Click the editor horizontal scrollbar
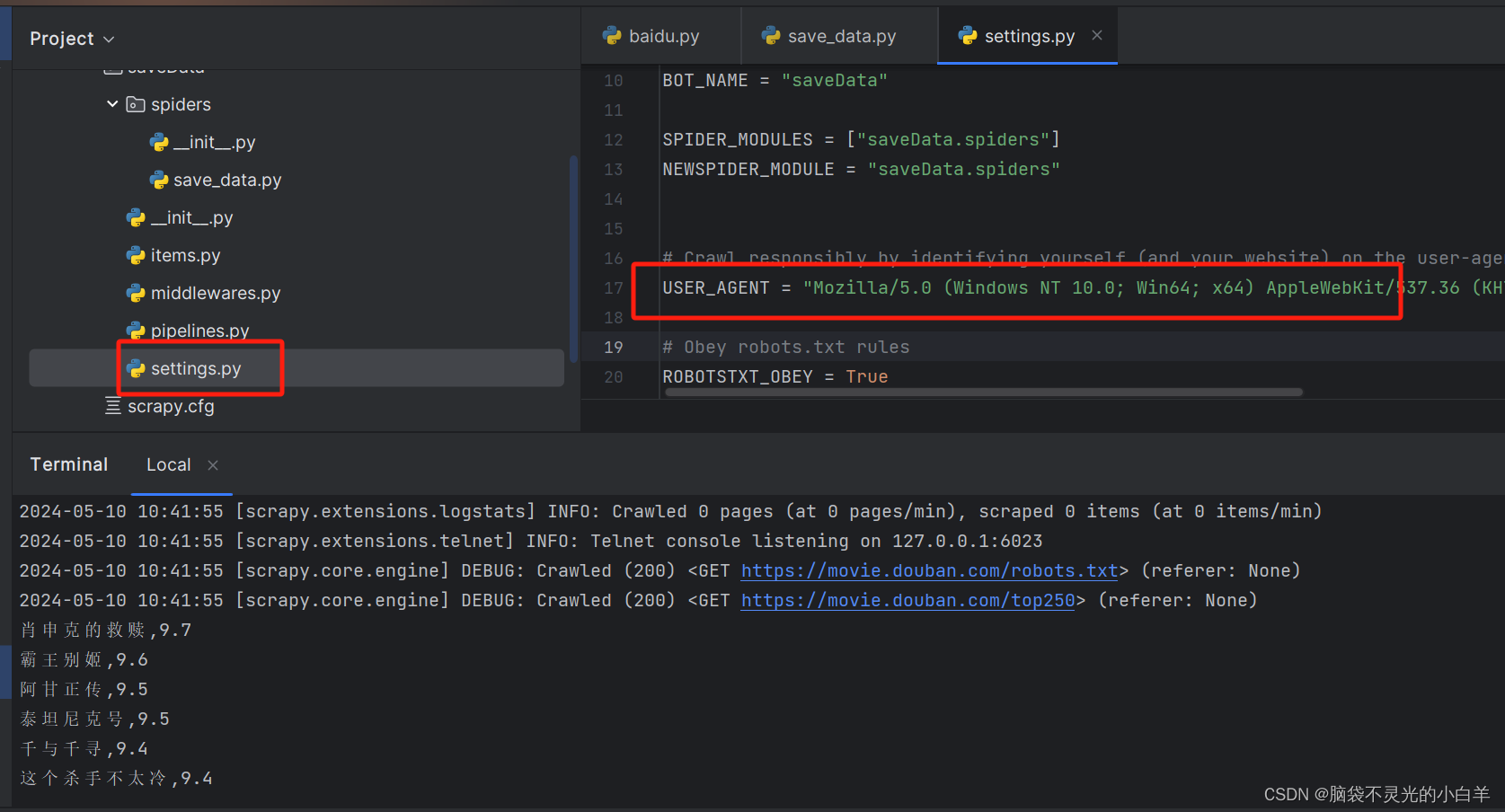This screenshot has width=1505, height=812. pyautogui.click(x=983, y=393)
